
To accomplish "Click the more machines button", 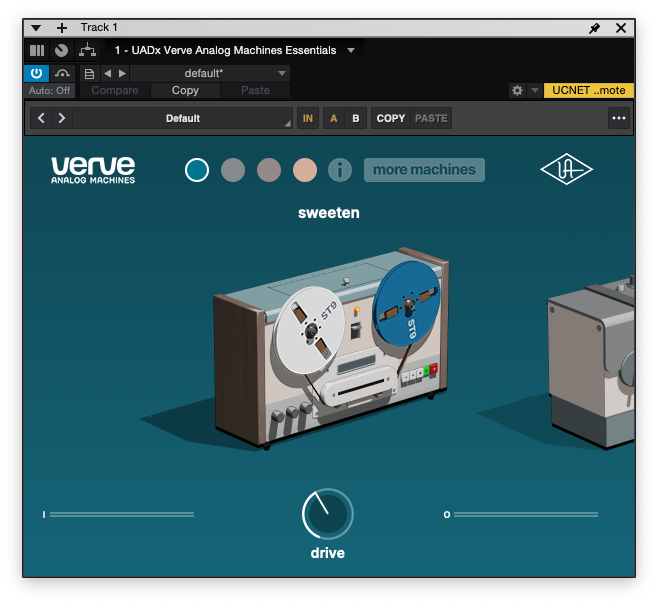I will 424,170.
